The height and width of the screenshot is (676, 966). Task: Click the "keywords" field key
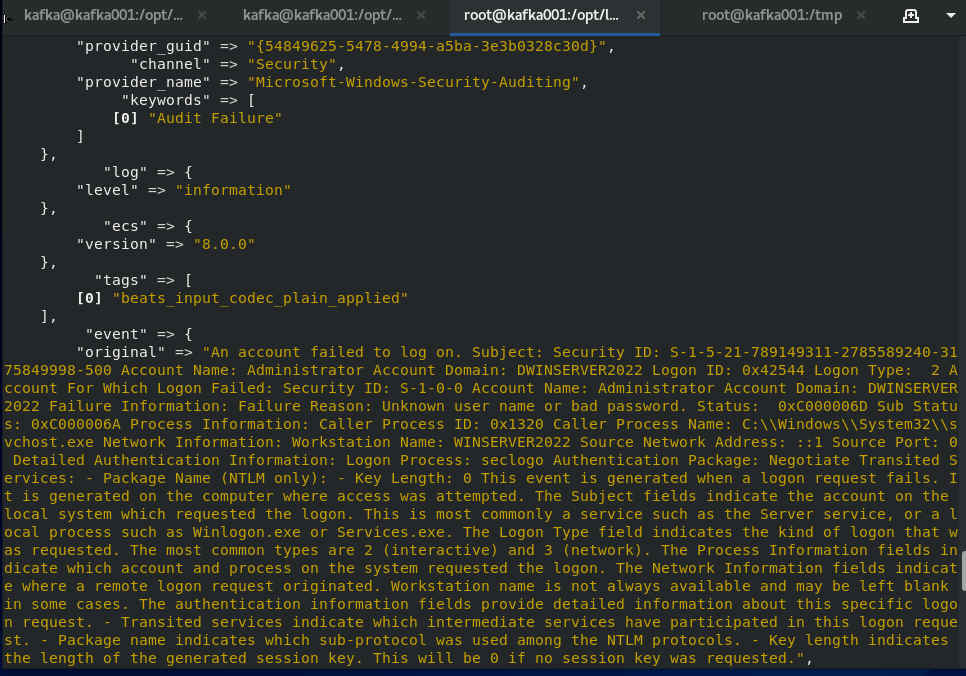click(x=161, y=100)
